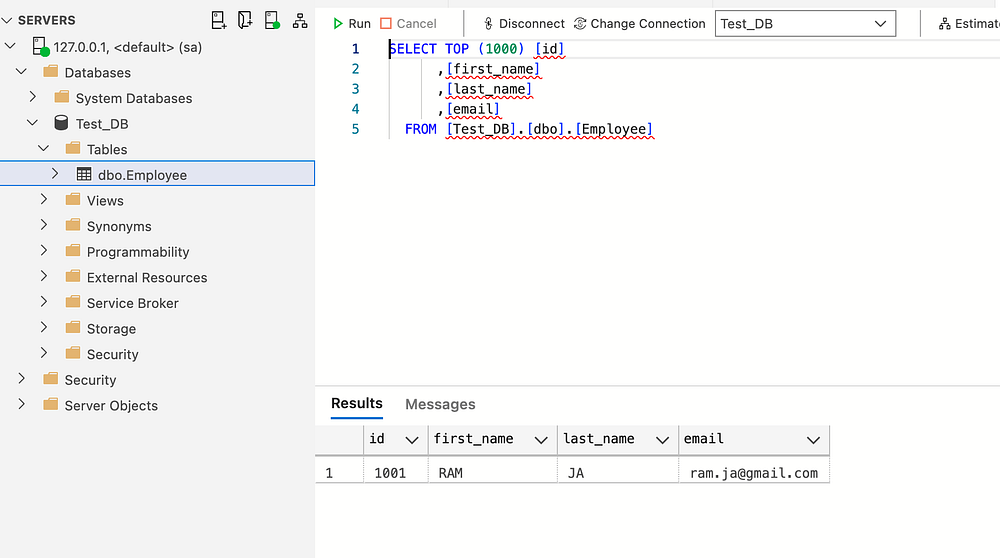Screen dimensions: 1000x558
Task: Click the Databases folder icon
Action: 50,71
